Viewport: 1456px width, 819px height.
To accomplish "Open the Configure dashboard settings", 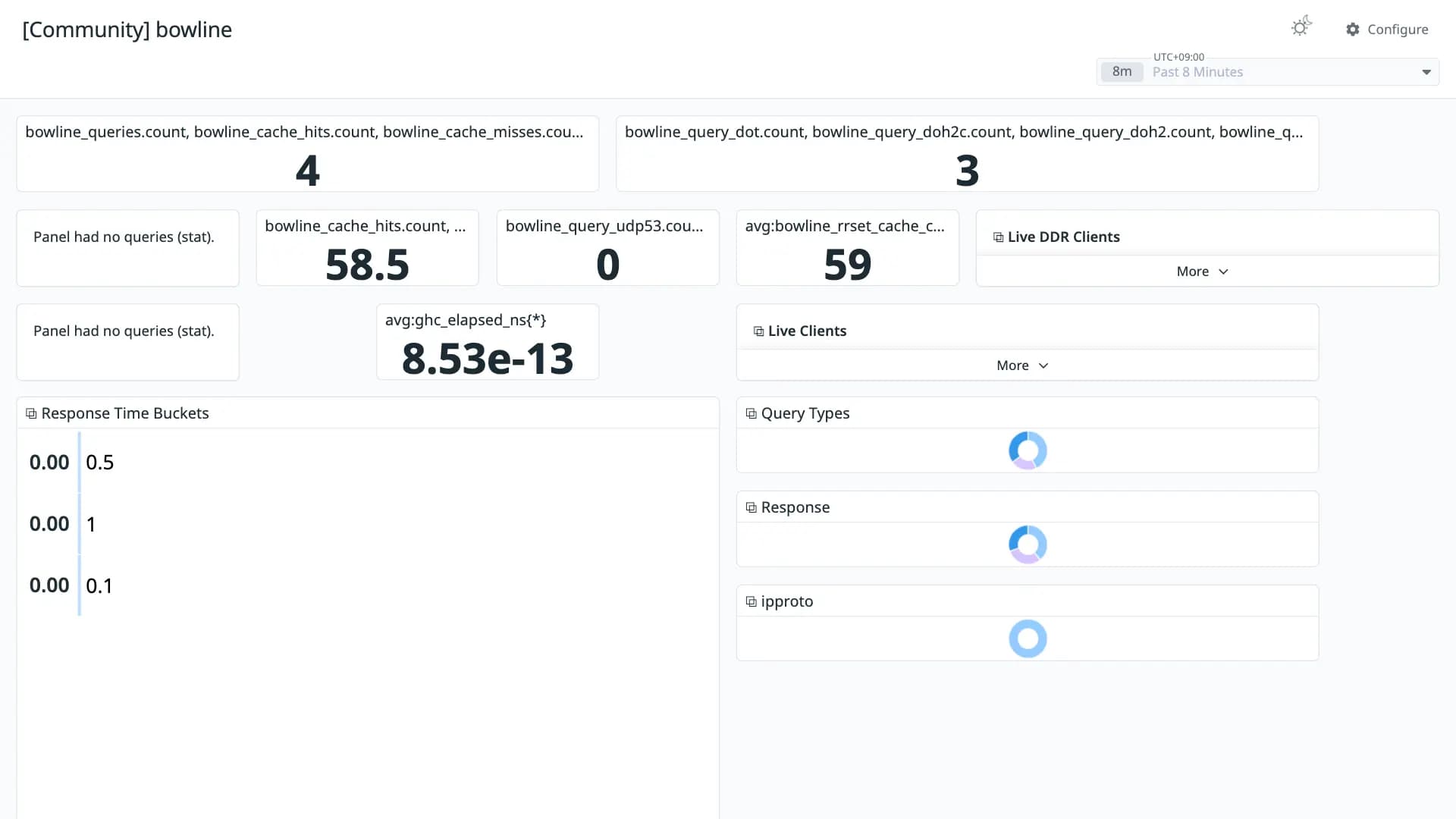I will (x=1387, y=30).
